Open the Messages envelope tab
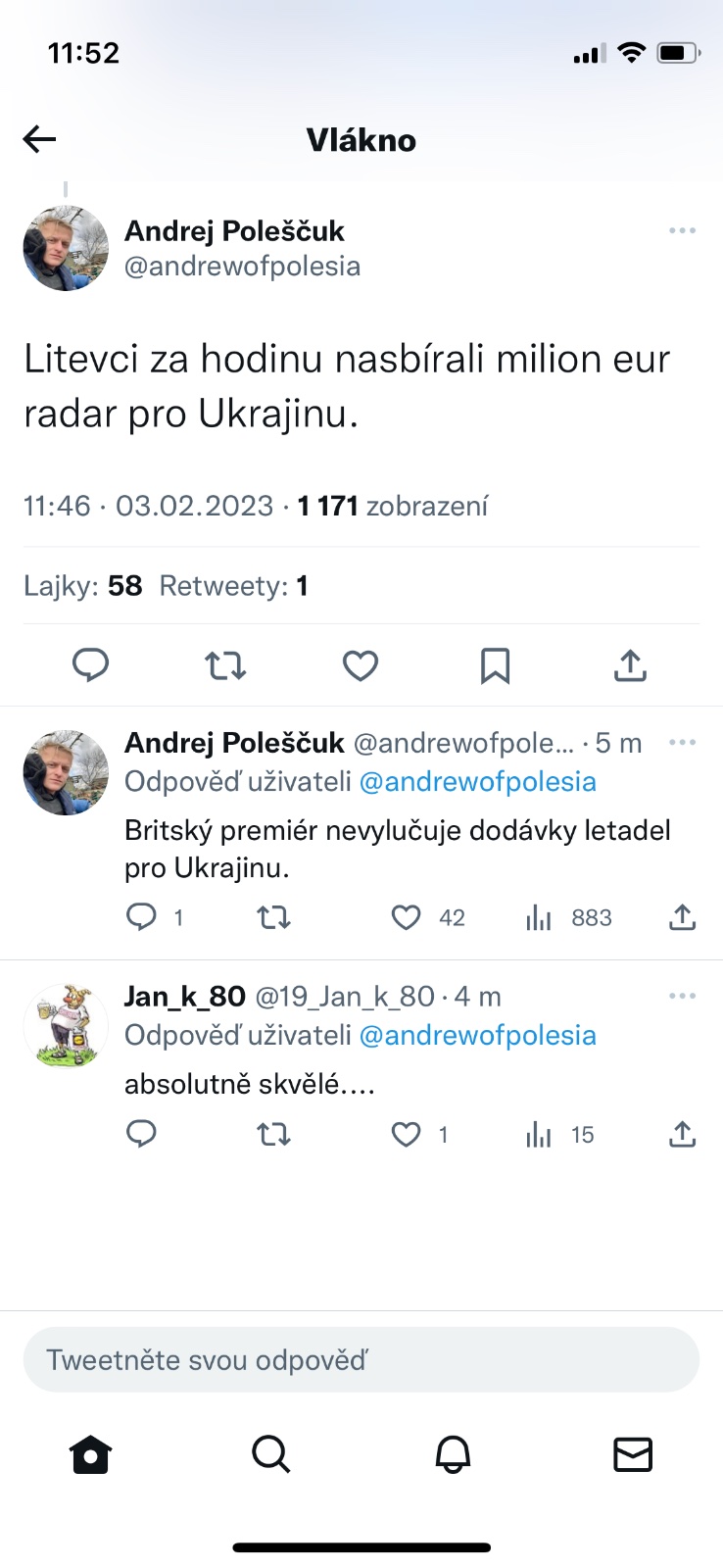 633,1454
